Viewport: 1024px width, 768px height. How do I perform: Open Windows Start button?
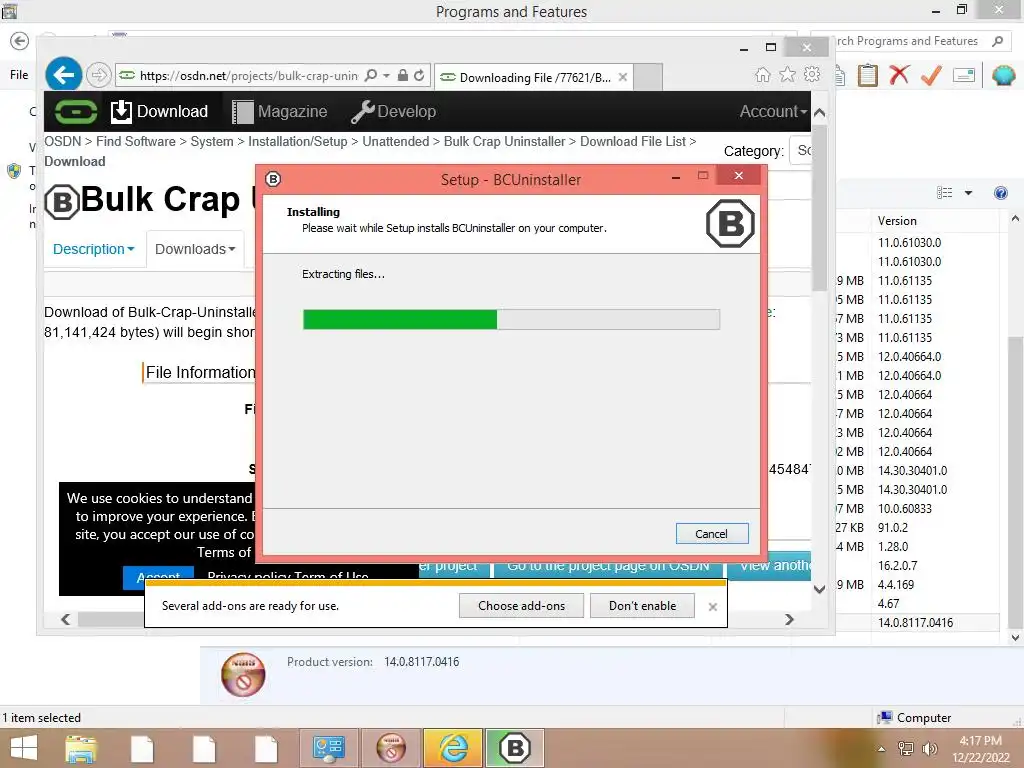click(x=24, y=748)
